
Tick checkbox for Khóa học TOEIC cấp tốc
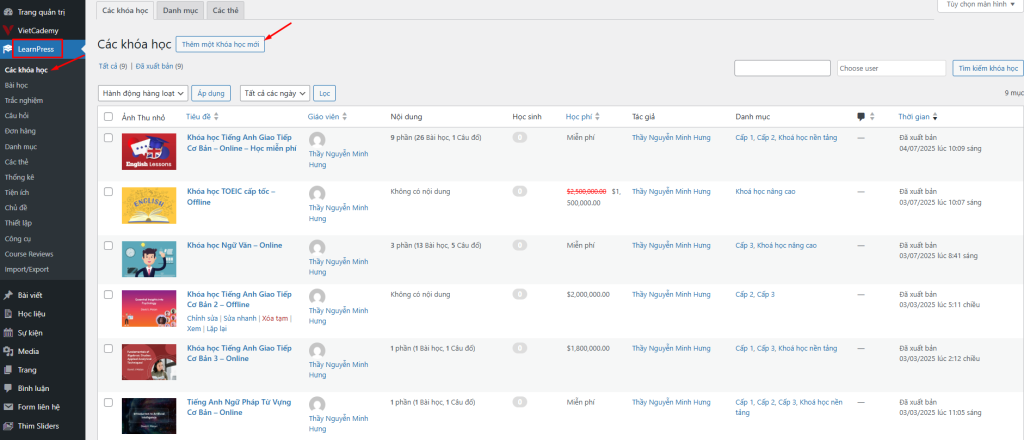[x=108, y=189]
